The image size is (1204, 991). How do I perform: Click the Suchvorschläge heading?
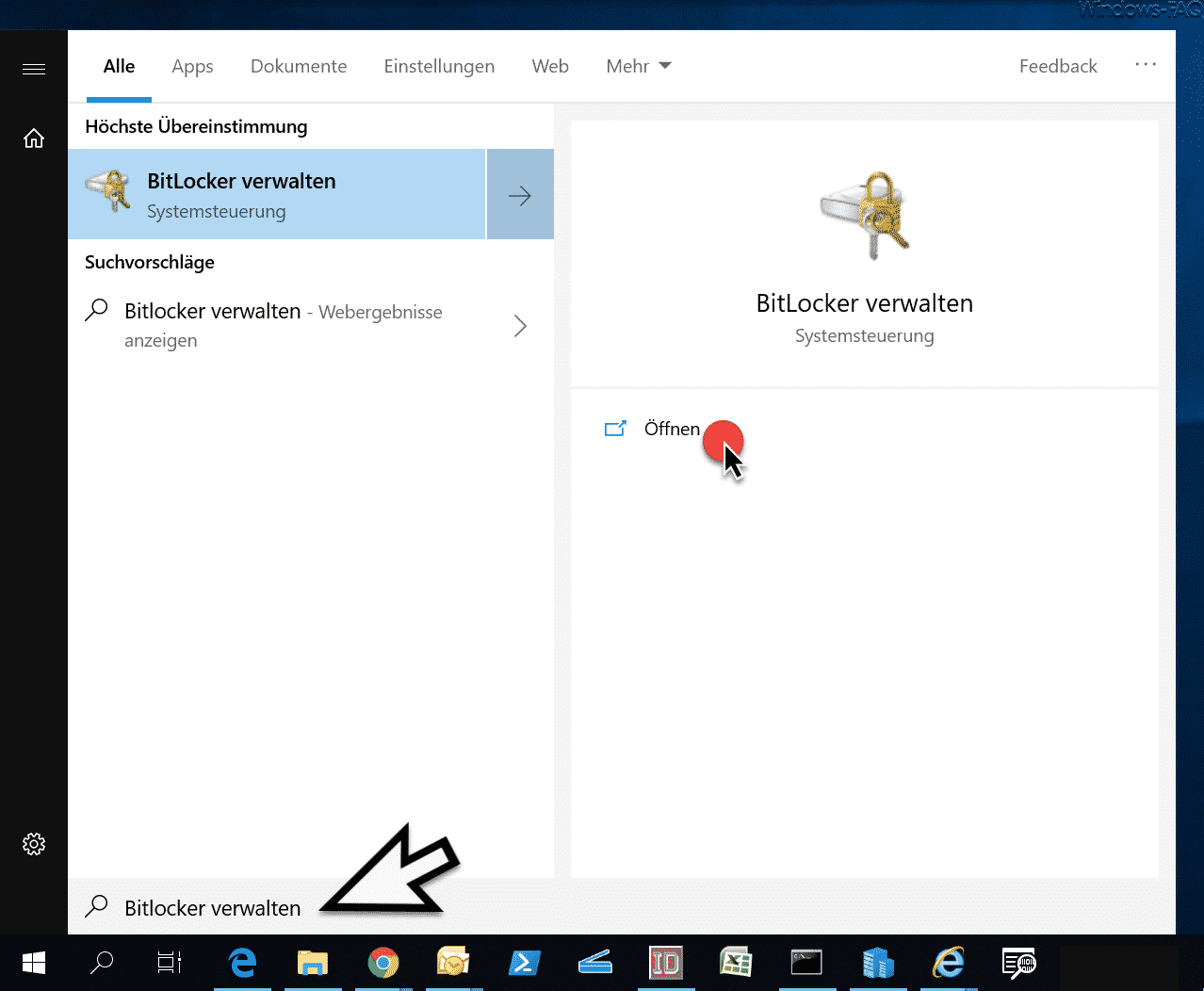click(150, 262)
